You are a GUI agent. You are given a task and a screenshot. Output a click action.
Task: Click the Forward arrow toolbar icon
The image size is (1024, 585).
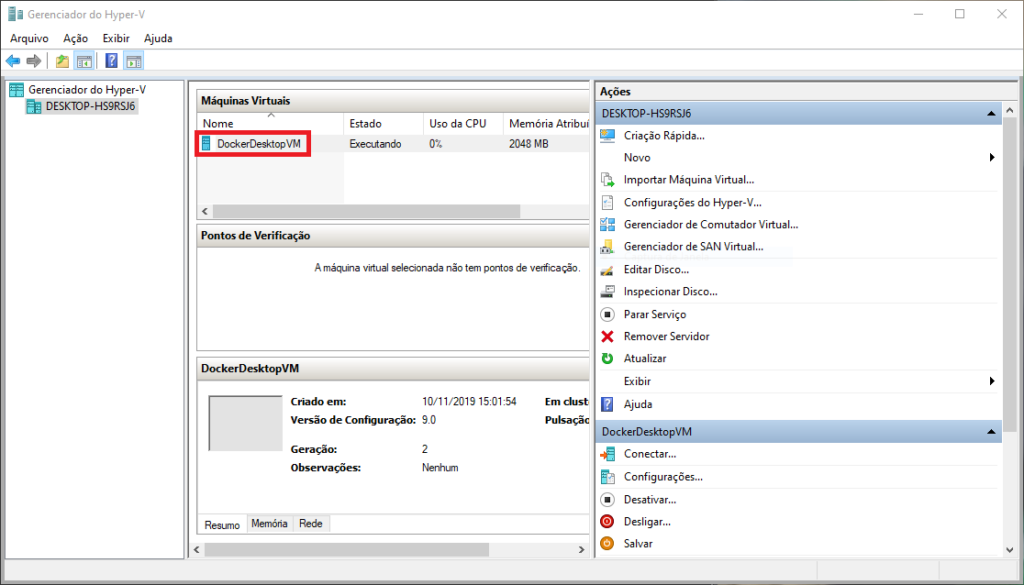pyautogui.click(x=34, y=61)
